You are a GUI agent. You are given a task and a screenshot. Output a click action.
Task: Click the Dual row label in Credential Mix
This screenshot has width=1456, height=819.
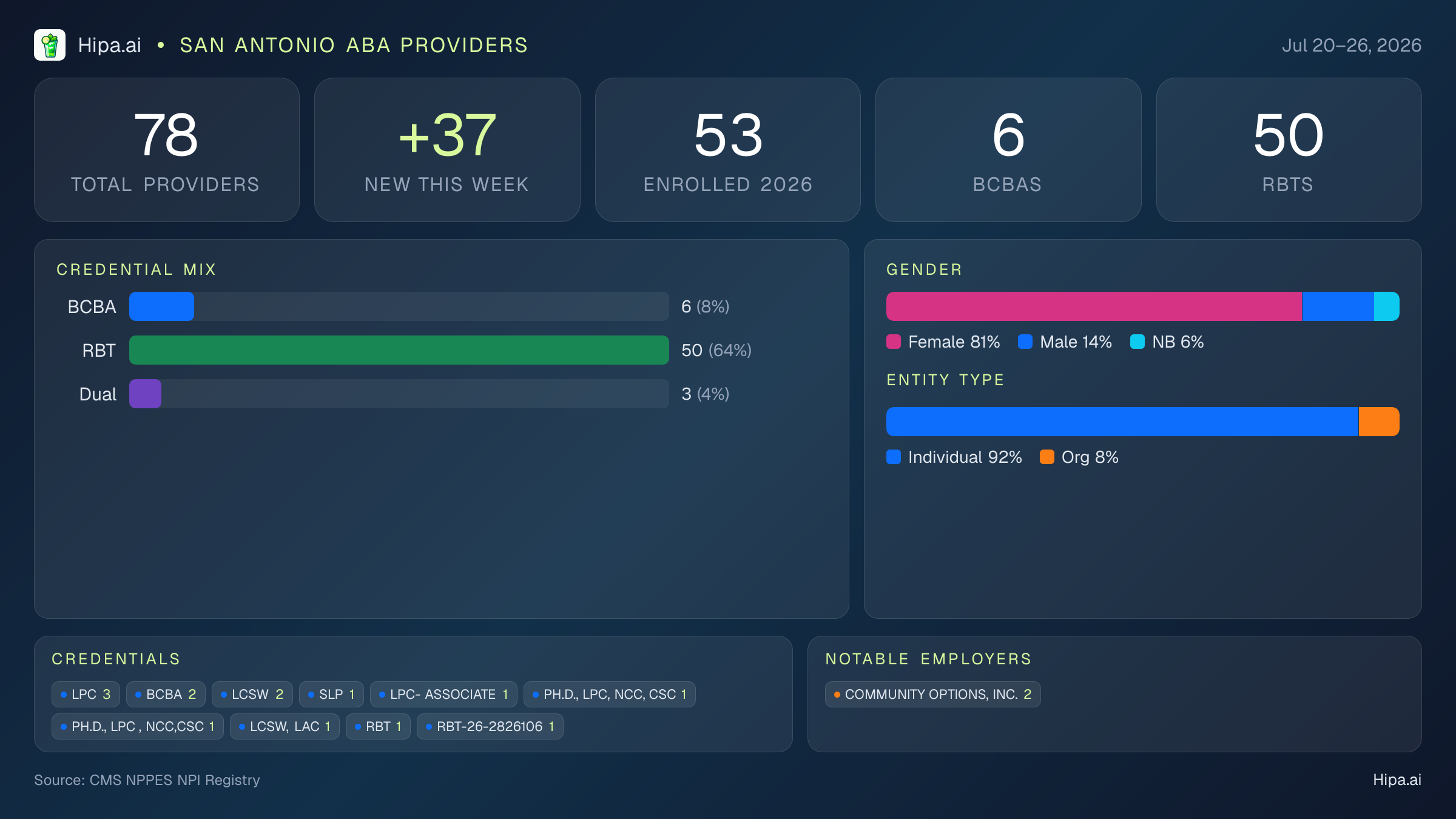click(x=98, y=394)
